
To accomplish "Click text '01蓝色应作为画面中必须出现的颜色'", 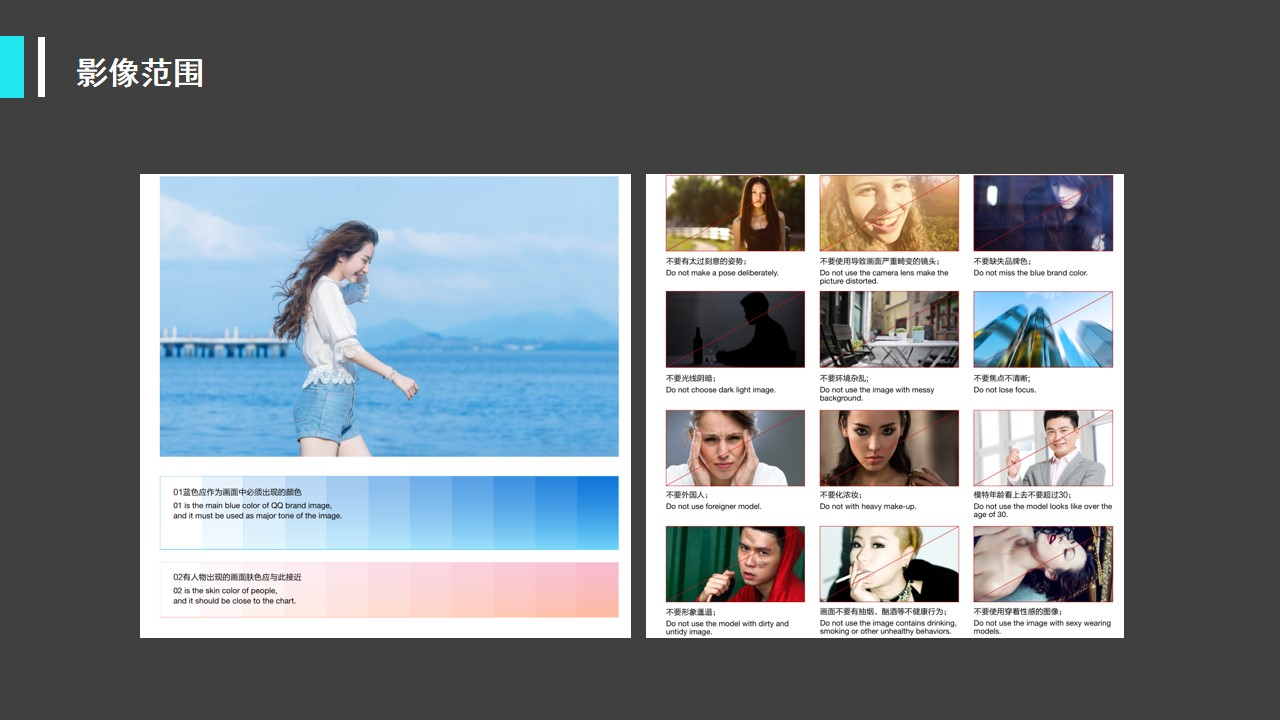I will click(237, 492).
